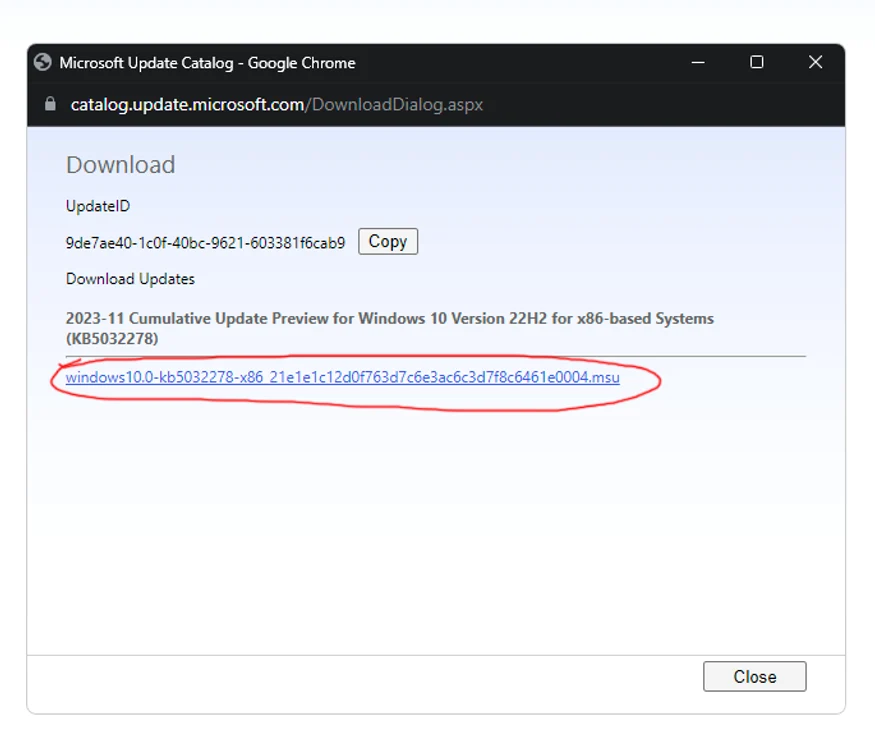Click the globe icon in the title bar
Viewport: 875px width, 750px height.
coord(42,62)
